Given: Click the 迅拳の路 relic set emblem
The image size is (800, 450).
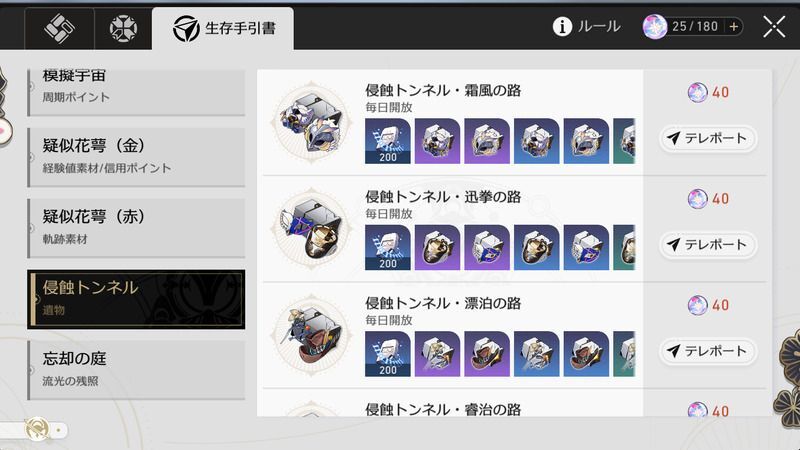Looking at the screenshot, I should pyautogui.click(x=312, y=229).
